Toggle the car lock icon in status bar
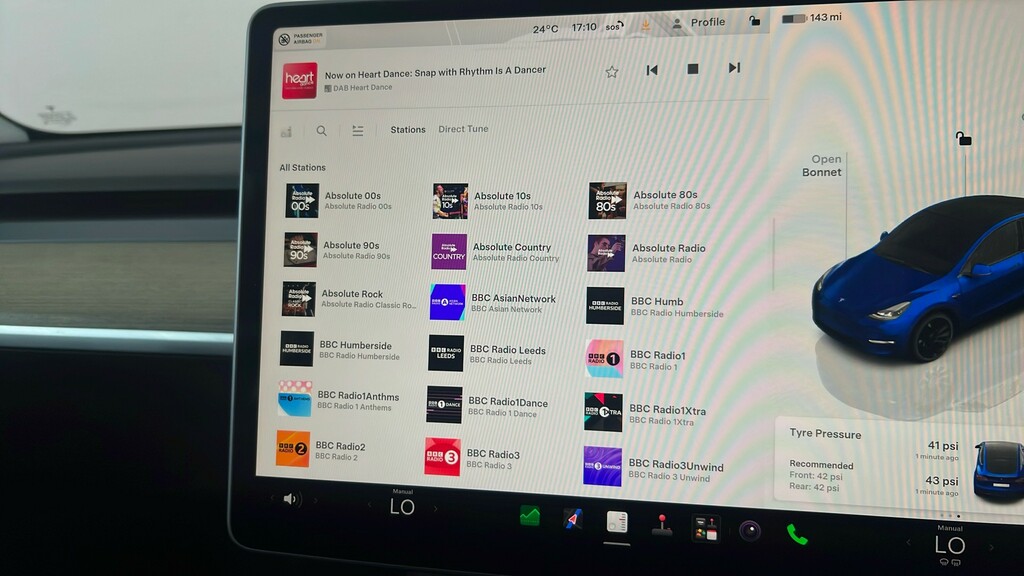 tap(754, 21)
